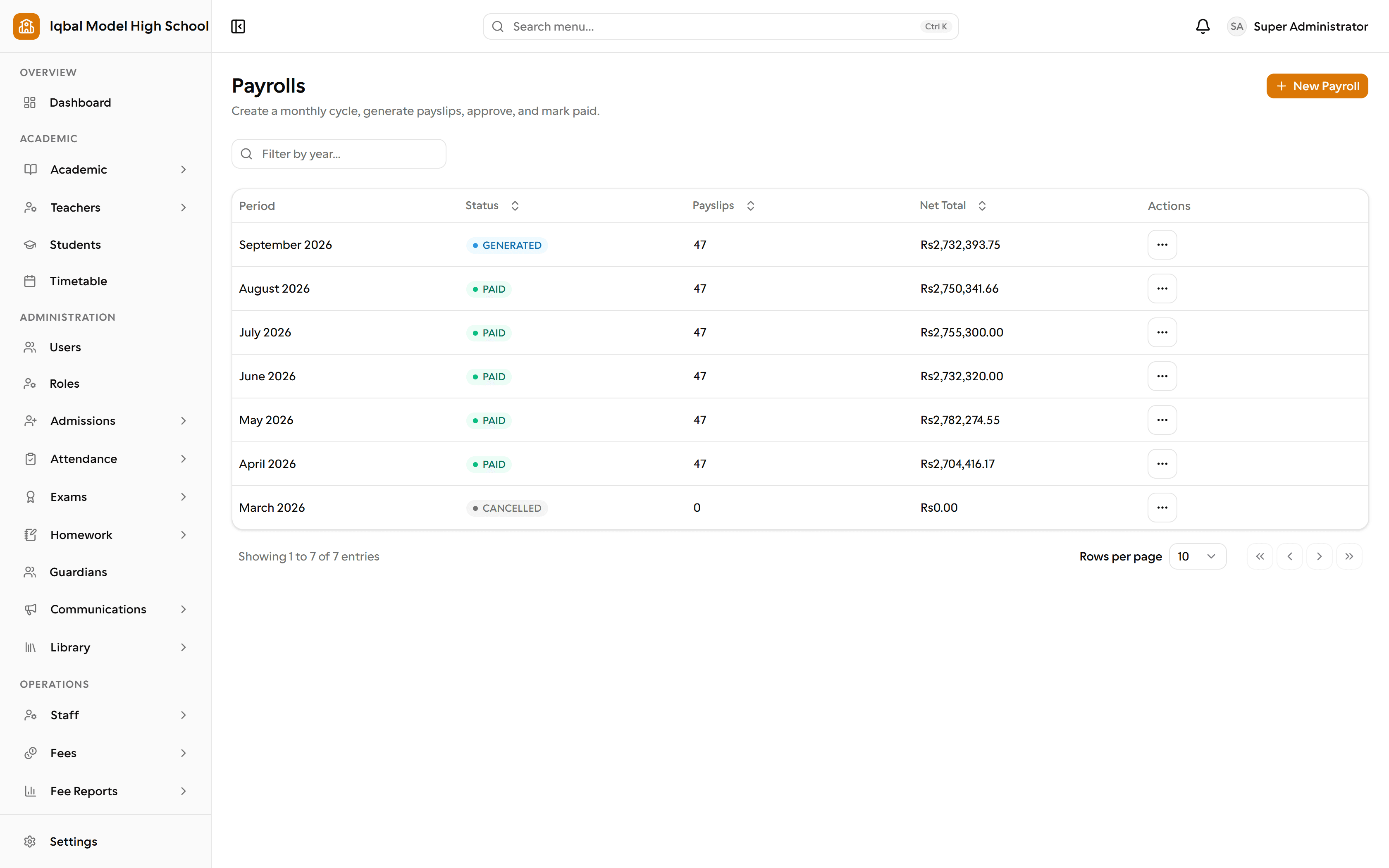Open actions menu for March 2026
Screen dimensions: 1389x868
pyautogui.click(x=1162, y=508)
